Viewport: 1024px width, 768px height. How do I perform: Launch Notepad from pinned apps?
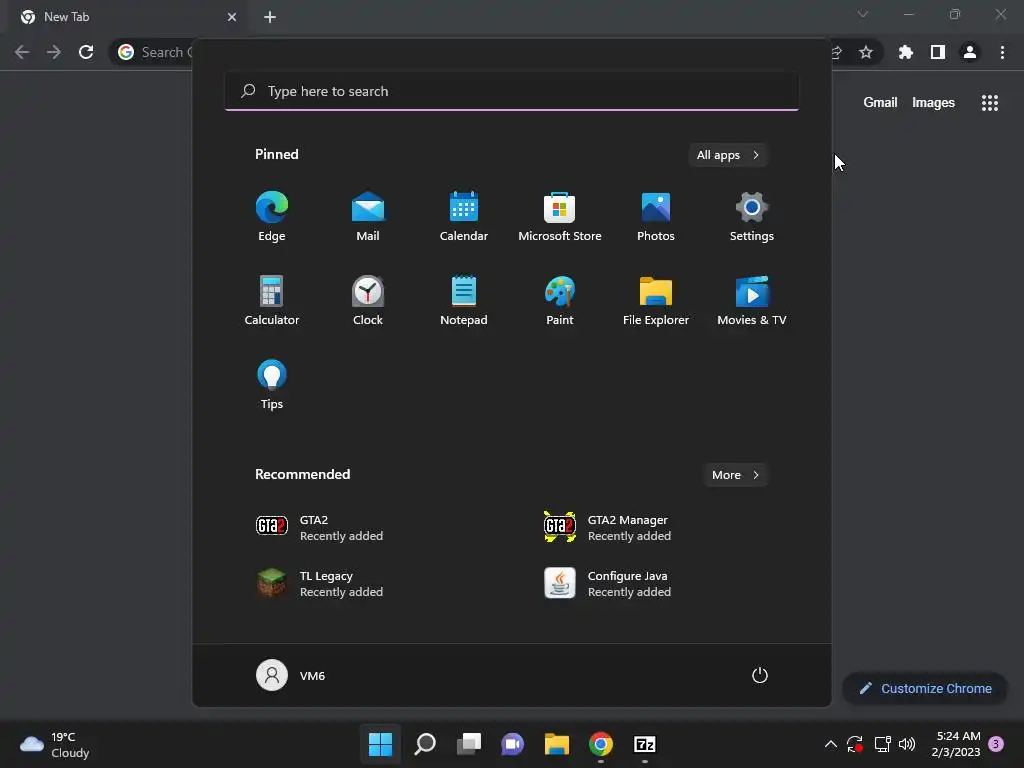(x=464, y=300)
